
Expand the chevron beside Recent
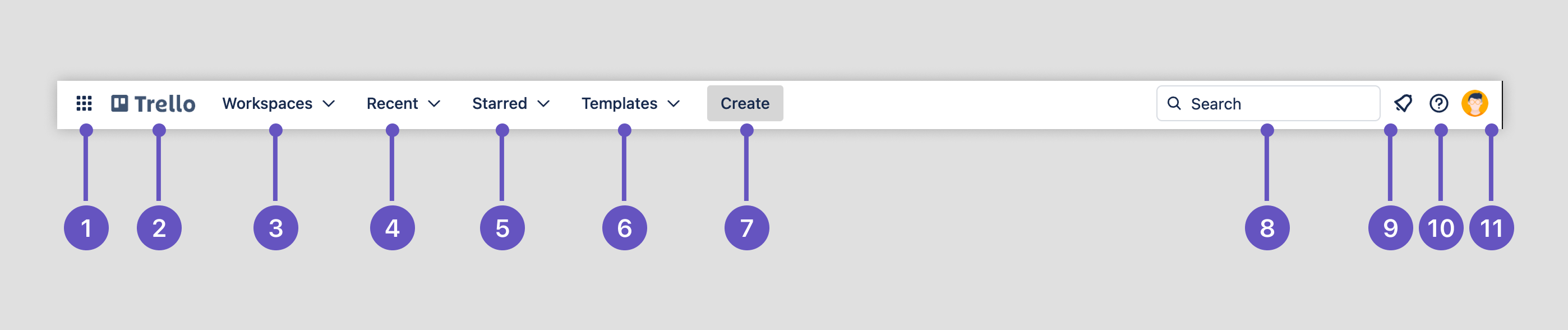point(434,104)
